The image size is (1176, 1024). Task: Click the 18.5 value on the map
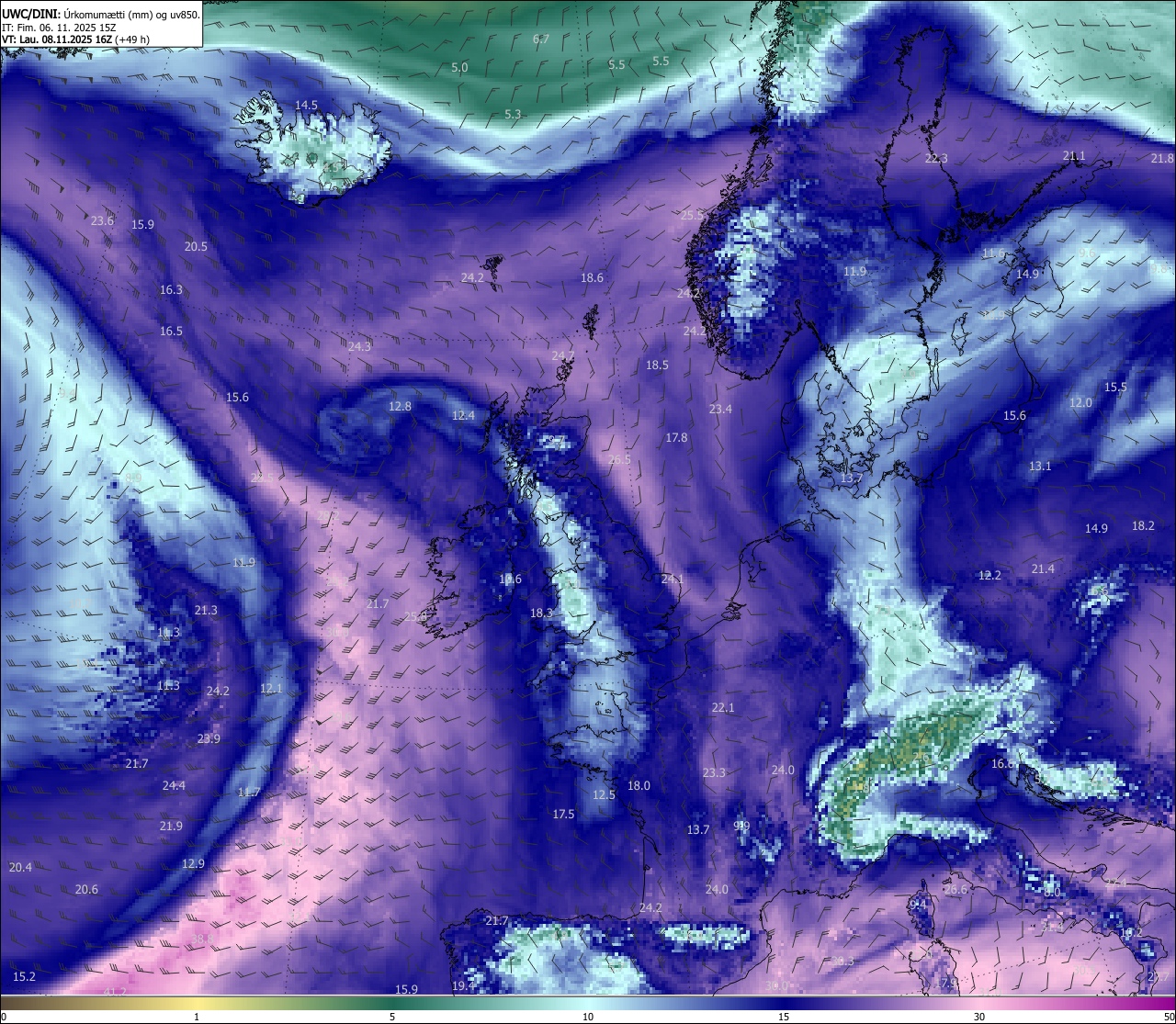coord(657,365)
